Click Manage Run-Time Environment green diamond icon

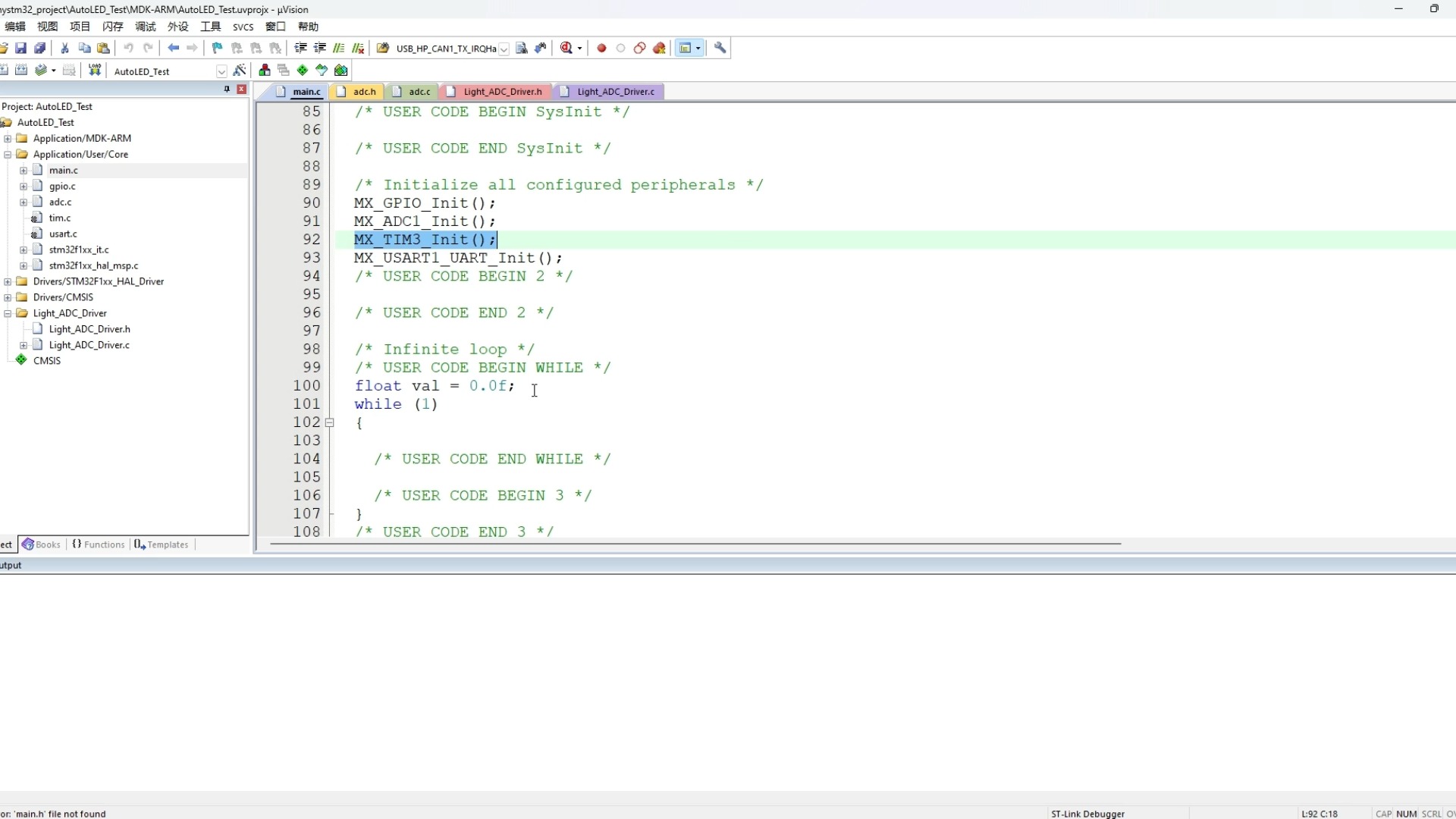(303, 71)
